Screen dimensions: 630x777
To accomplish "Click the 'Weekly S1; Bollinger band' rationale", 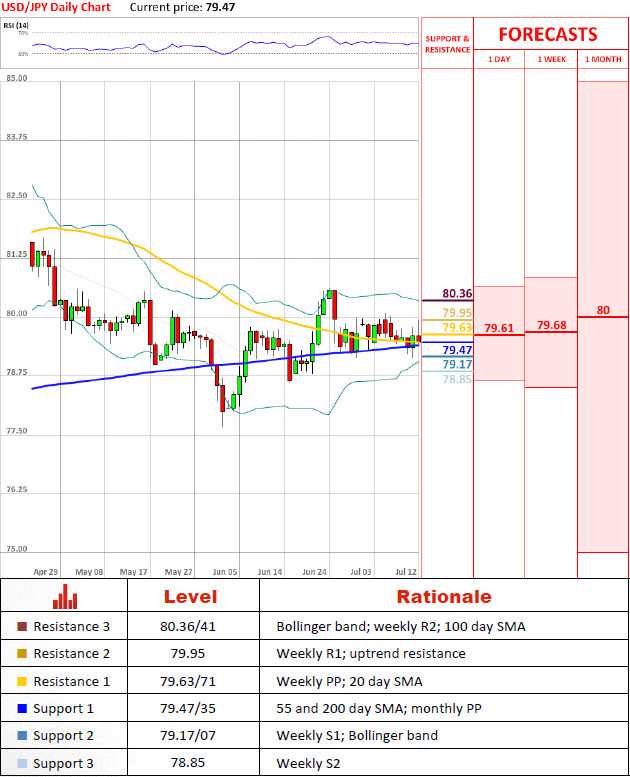I will tap(357, 735).
